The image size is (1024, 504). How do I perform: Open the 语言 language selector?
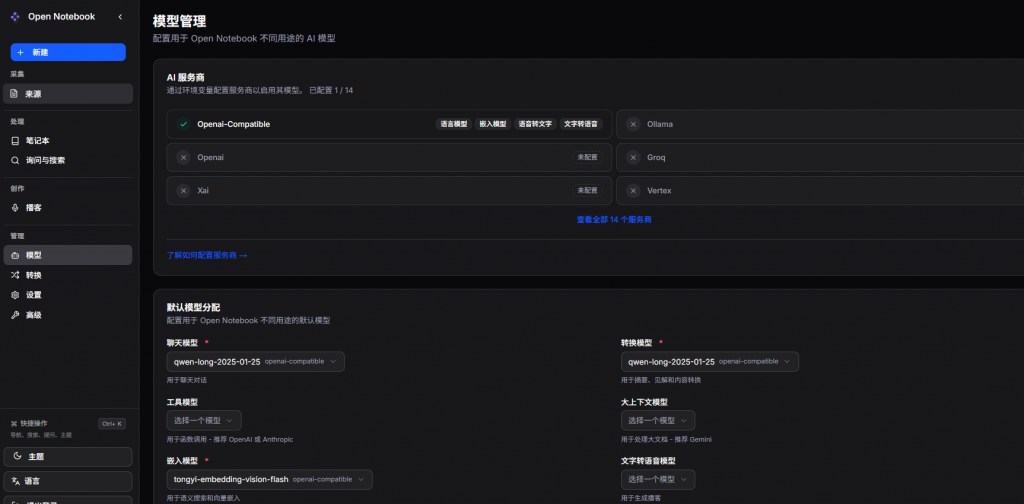pos(68,481)
